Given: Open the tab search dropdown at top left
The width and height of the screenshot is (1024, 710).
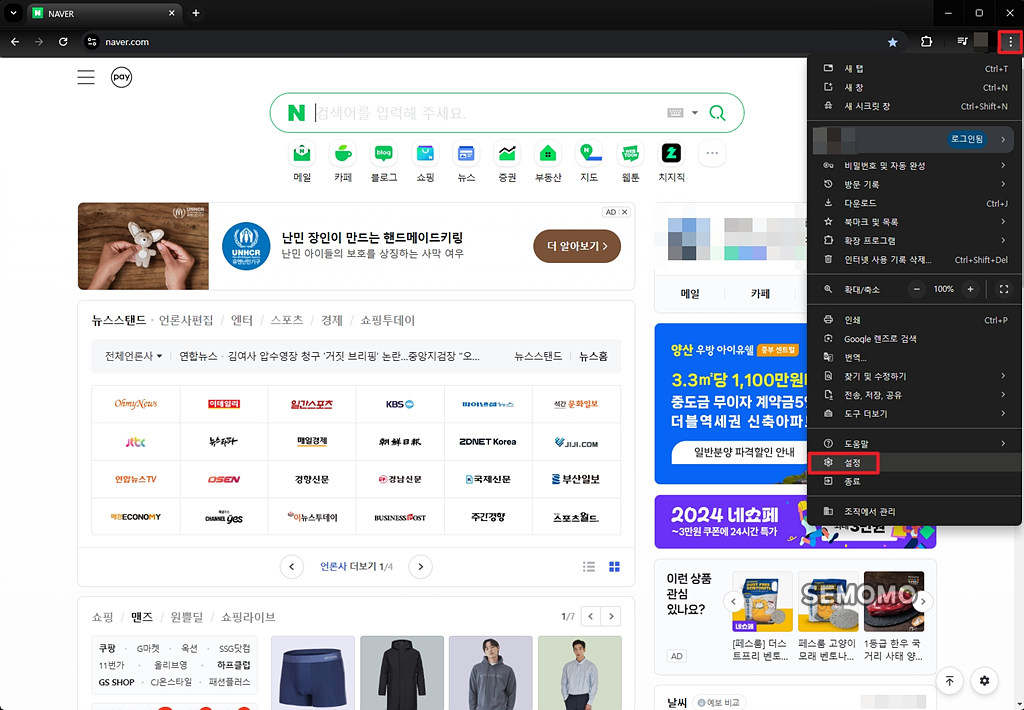Looking at the screenshot, I should (x=13, y=13).
